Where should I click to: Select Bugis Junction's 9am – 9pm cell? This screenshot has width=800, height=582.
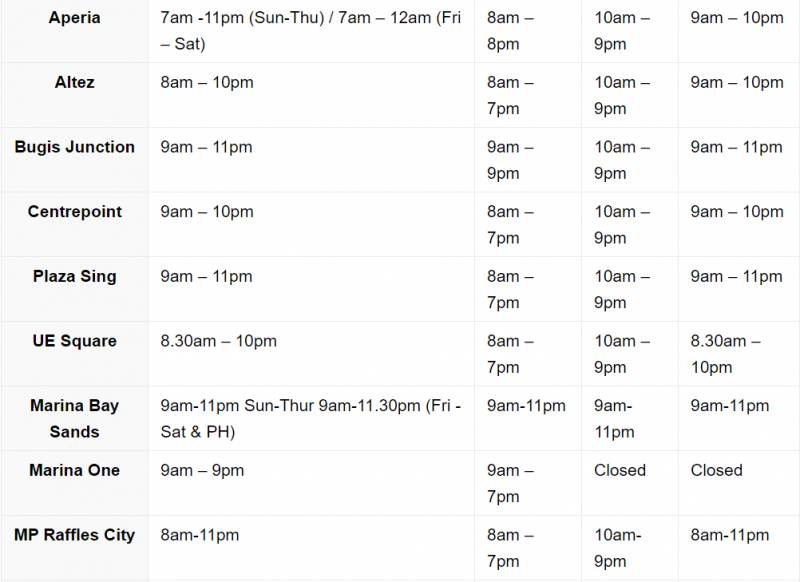click(510, 160)
